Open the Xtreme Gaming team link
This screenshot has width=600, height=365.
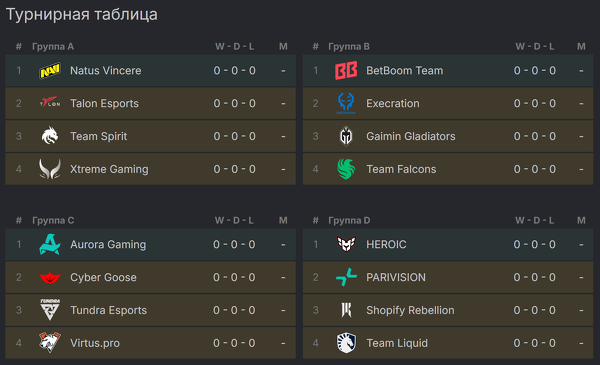pyautogui.click(x=109, y=169)
